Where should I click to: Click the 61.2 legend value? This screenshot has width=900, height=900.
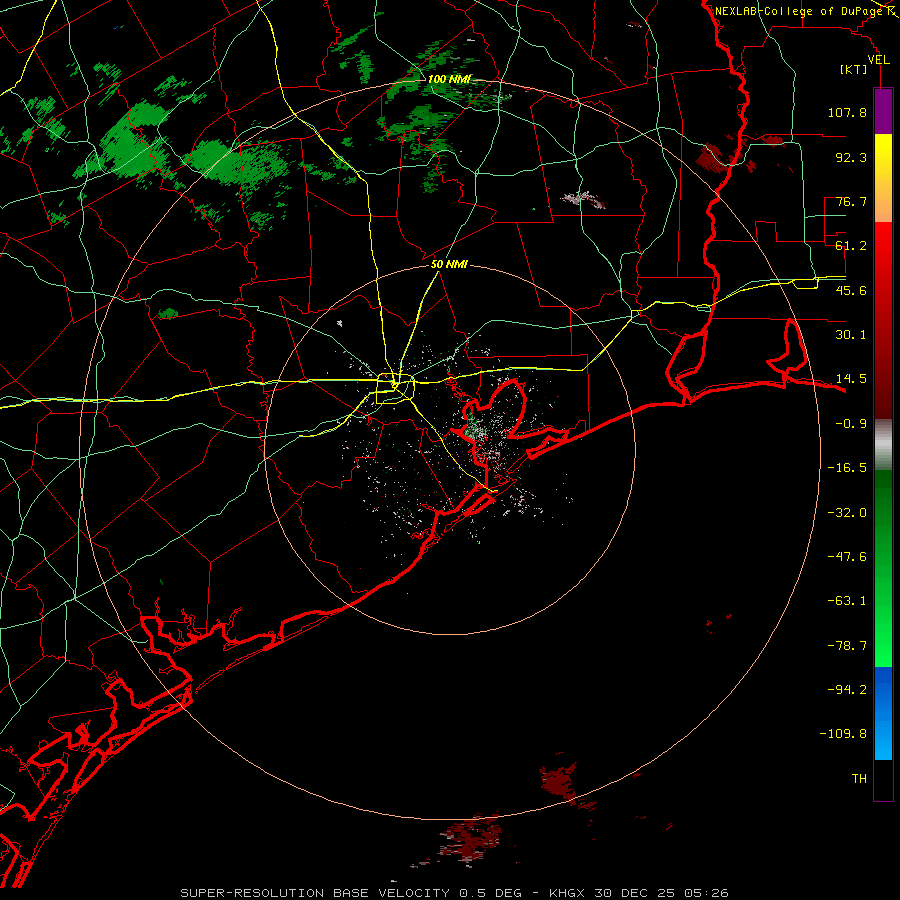click(x=851, y=246)
